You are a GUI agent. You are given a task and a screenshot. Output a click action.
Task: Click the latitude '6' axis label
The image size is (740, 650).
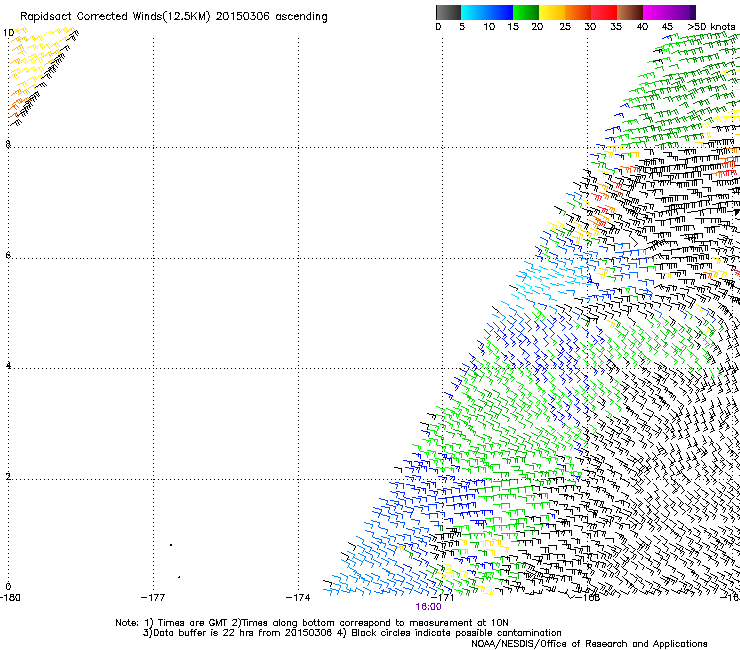click(8, 255)
